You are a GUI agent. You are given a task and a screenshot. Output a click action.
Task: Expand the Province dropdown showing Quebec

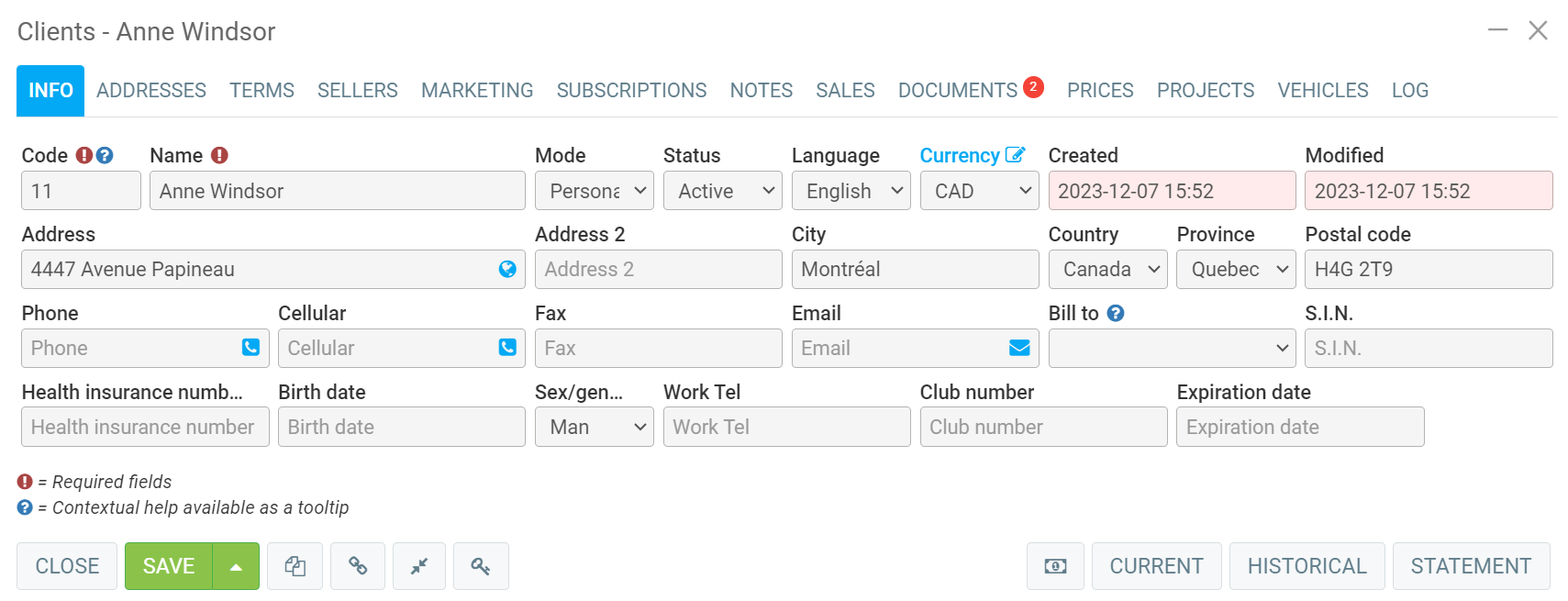coord(1236,270)
